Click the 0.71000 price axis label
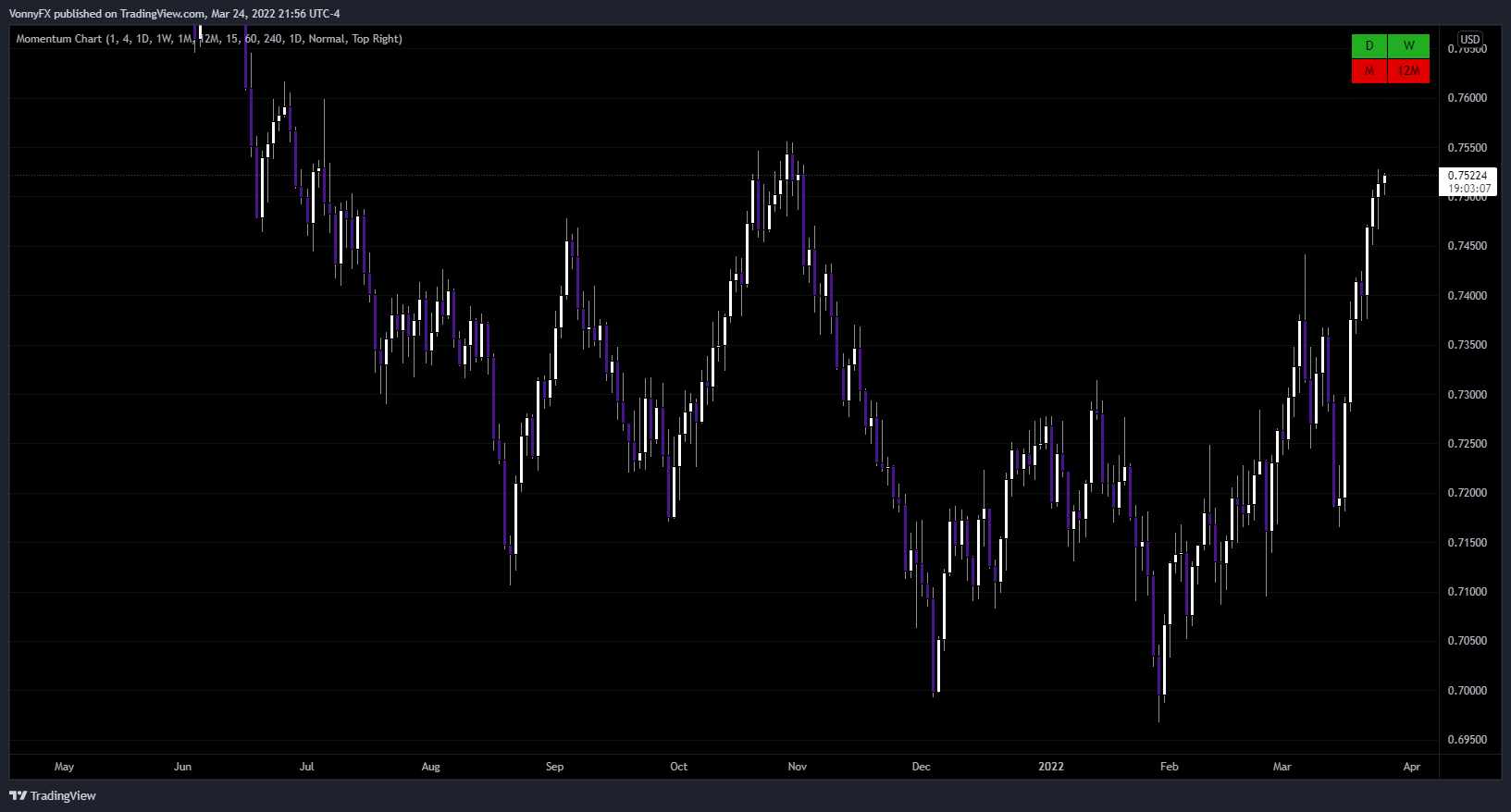Screen dimensions: 1511x812 1468,592
